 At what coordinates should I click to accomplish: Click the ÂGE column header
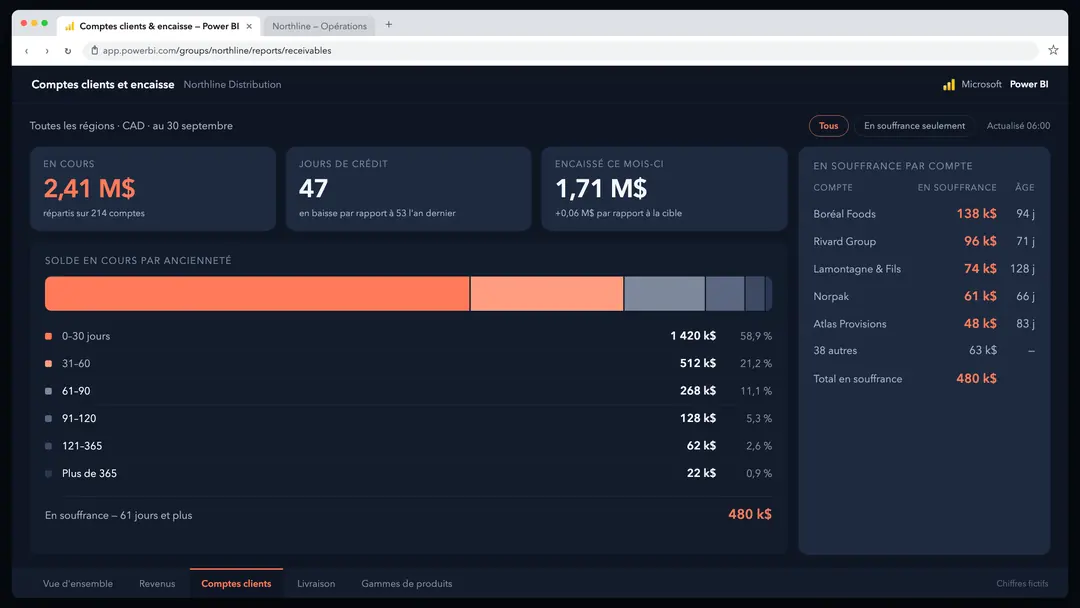pos(1024,187)
